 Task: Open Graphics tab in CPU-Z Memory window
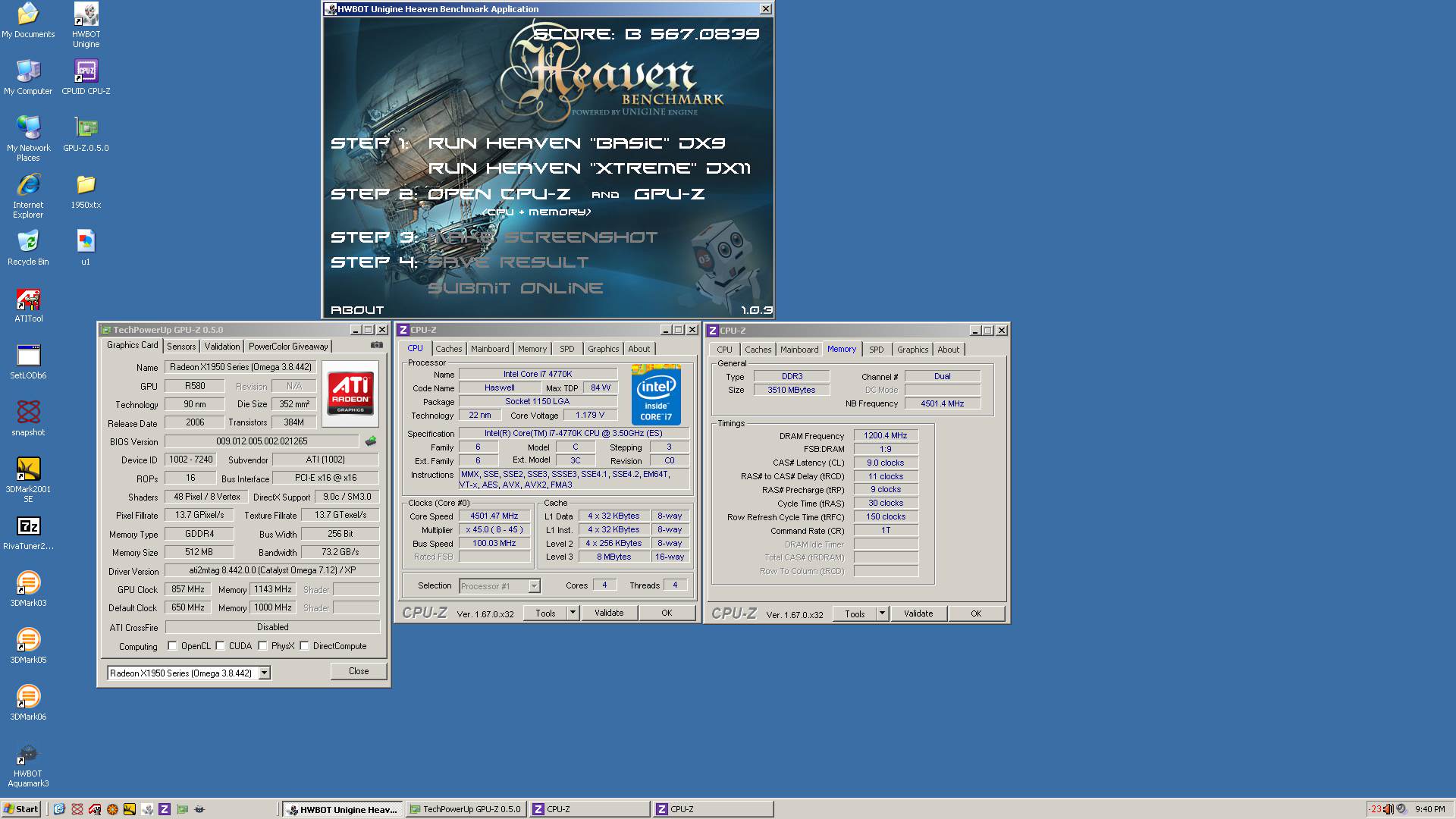912,350
